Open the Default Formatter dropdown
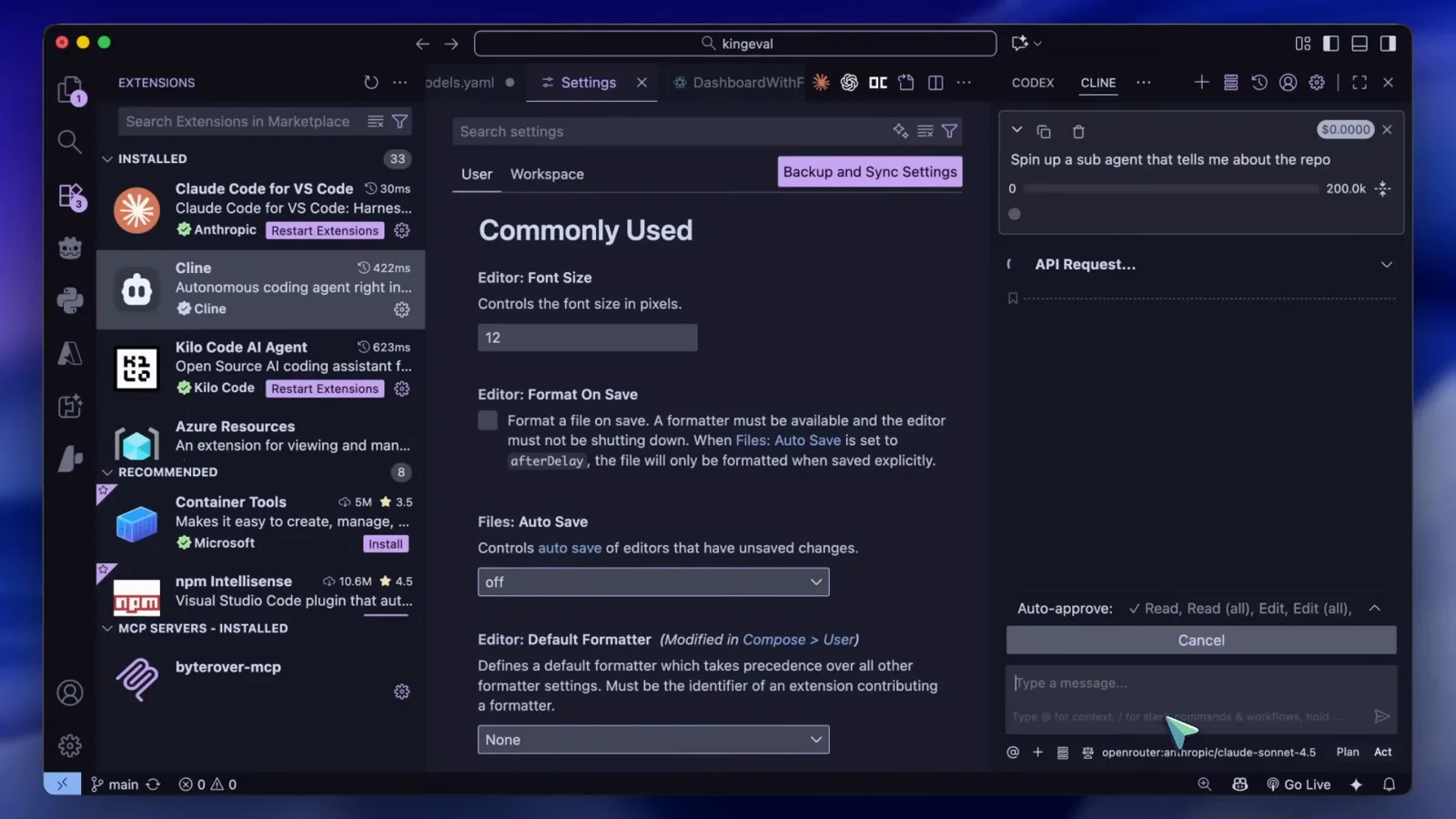Viewport: 1456px width, 819px height. (x=653, y=739)
